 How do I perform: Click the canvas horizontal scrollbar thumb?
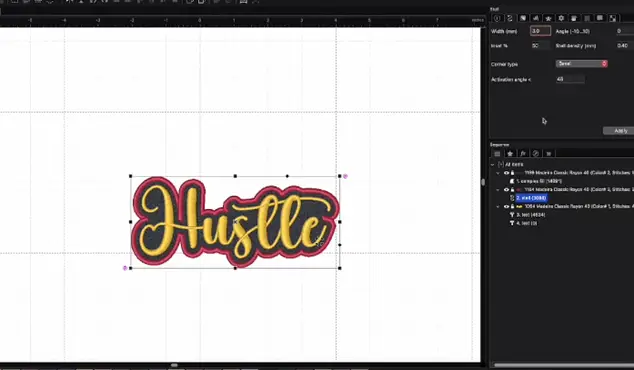174,365
